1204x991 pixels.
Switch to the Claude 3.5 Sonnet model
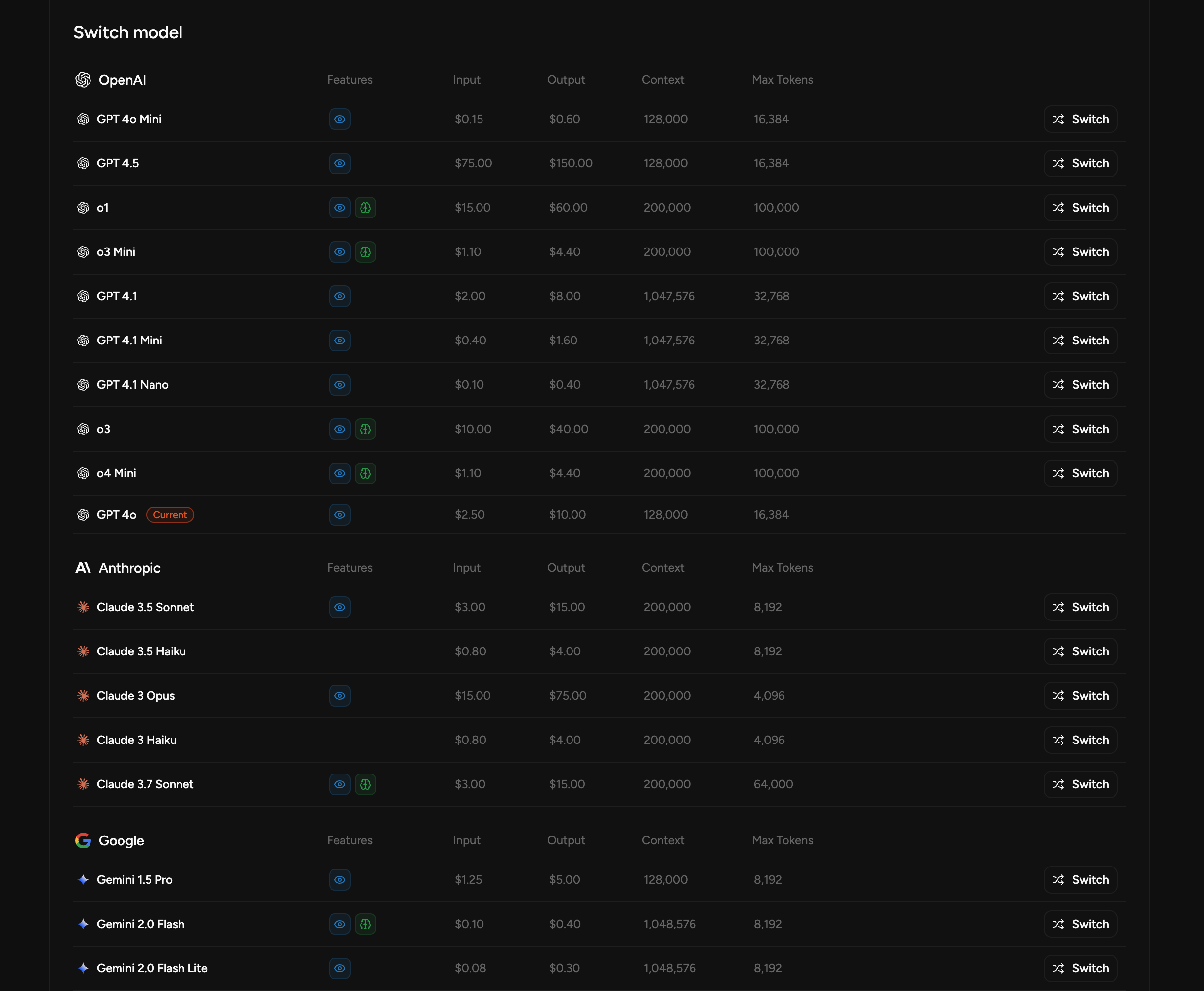(x=1080, y=607)
